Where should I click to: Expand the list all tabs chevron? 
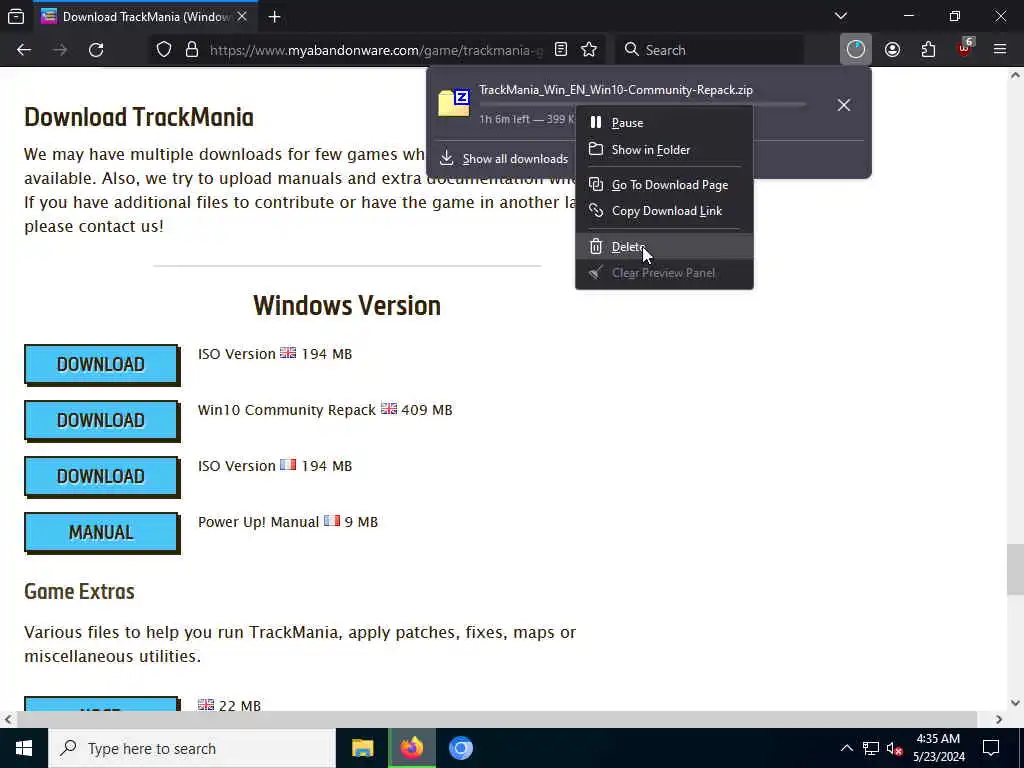pos(840,16)
